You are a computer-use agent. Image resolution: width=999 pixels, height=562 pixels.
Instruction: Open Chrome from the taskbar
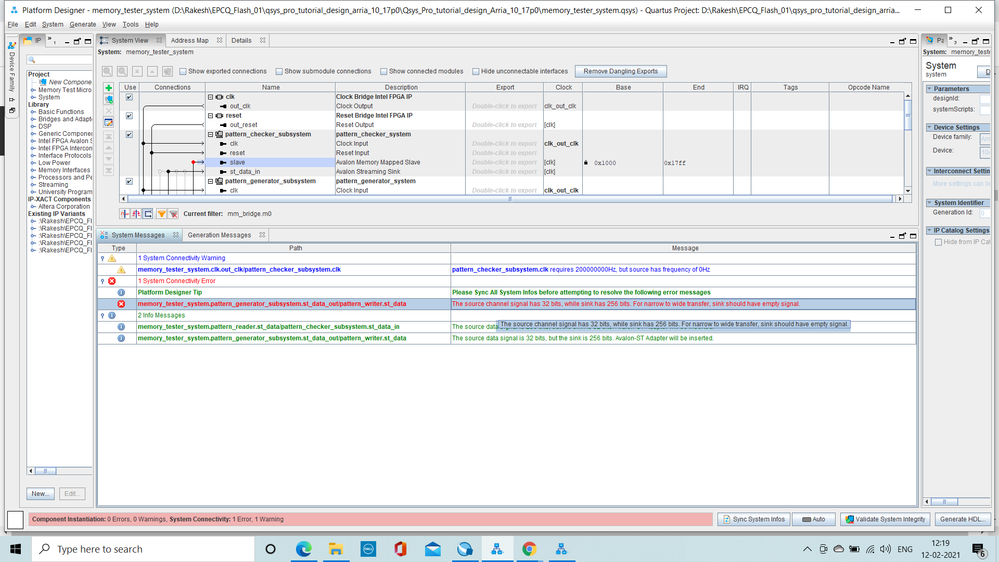point(529,549)
